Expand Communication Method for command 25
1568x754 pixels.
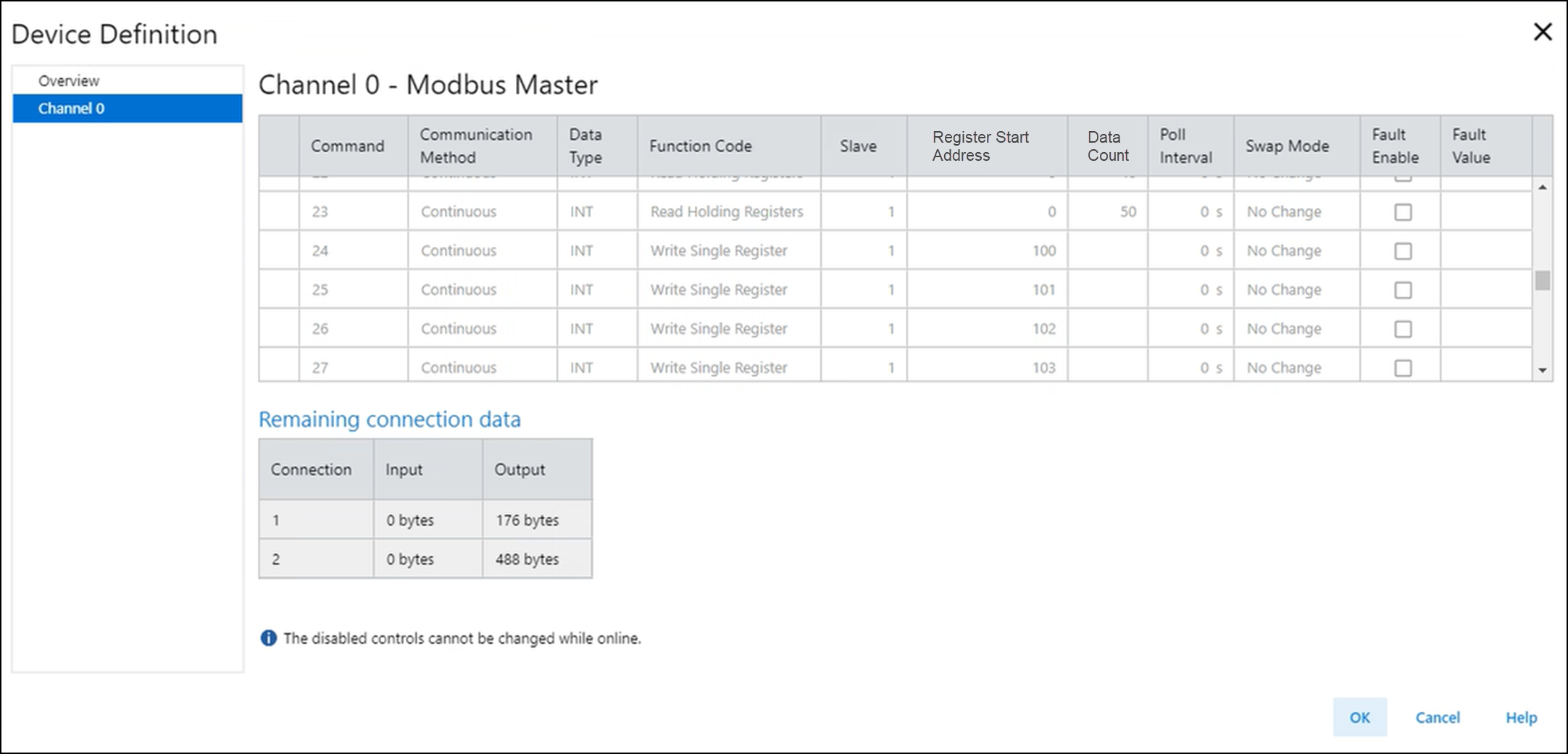pyautogui.click(x=482, y=290)
